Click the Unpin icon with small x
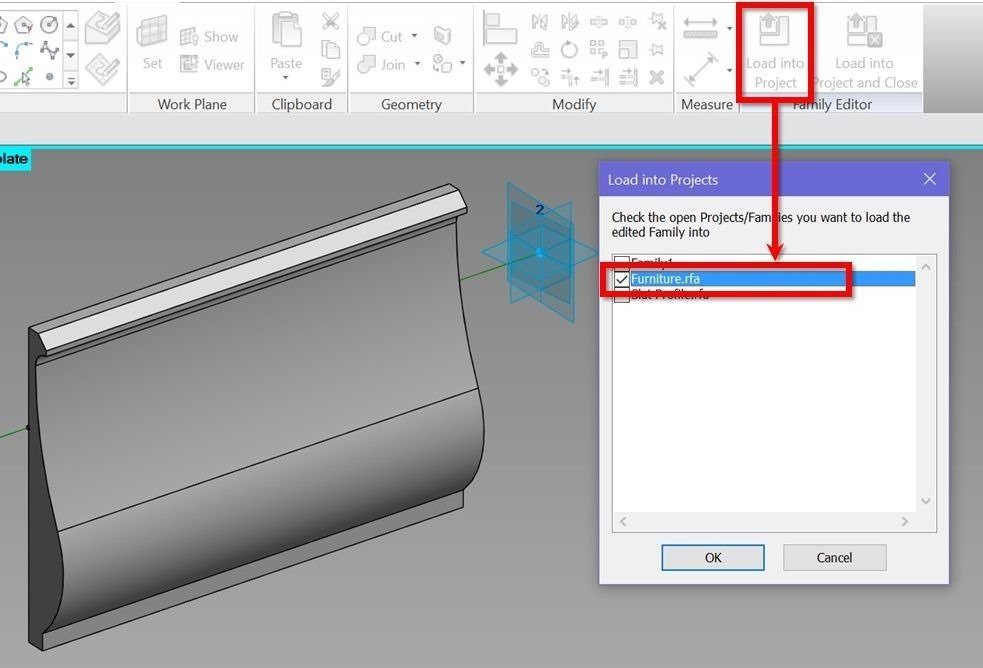Viewport: 983px width, 668px height. coord(657,22)
